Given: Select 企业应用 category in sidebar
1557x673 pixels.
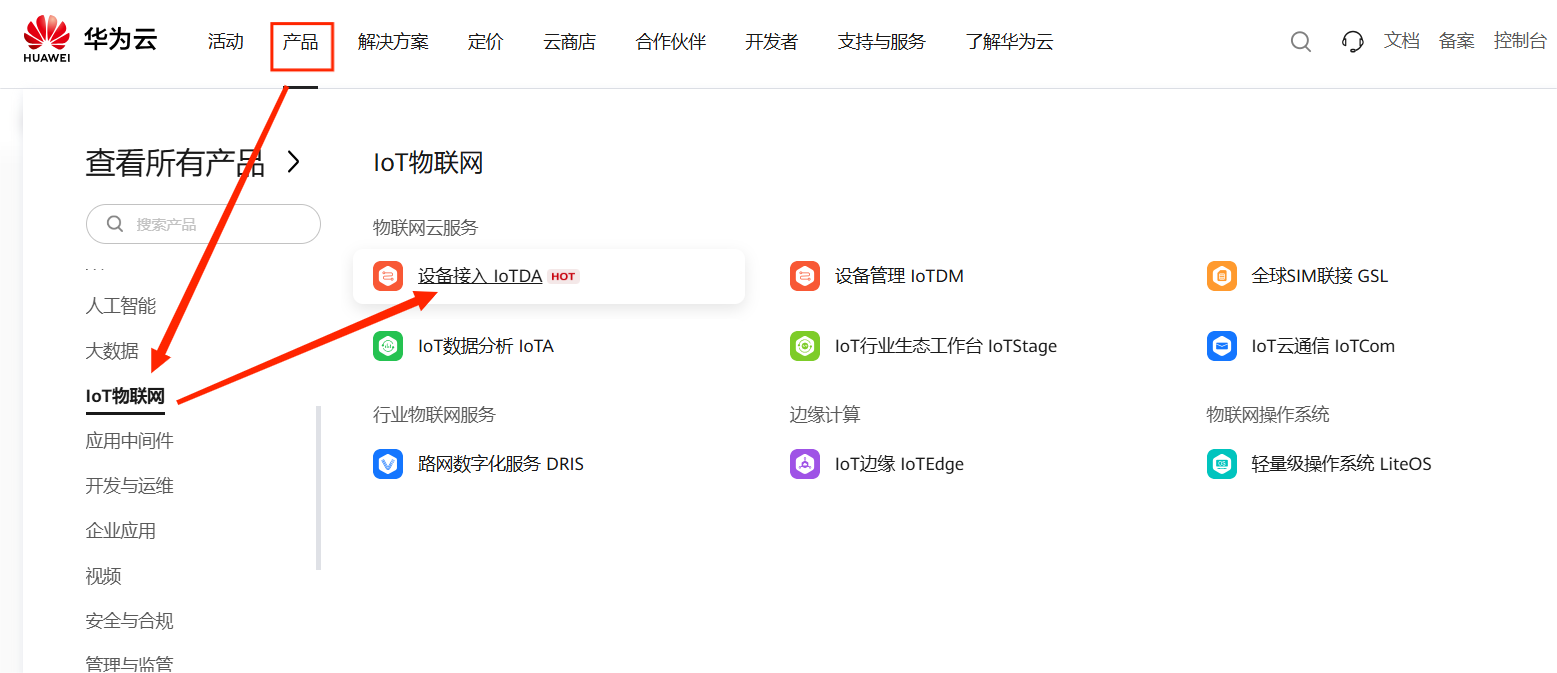Looking at the screenshot, I should pyautogui.click(x=121, y=531).
